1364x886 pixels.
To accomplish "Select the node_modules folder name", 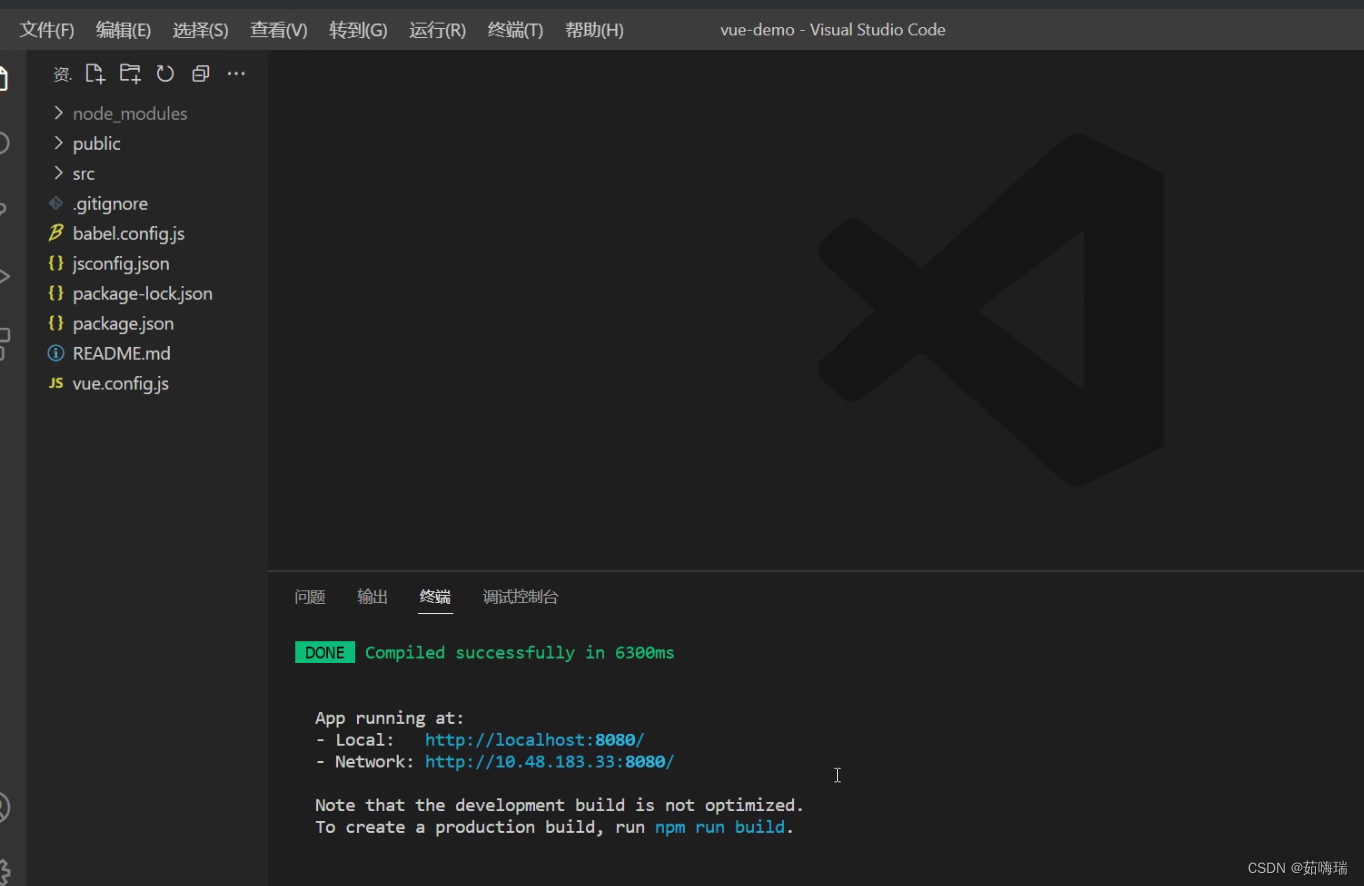I will pos(130,113).
